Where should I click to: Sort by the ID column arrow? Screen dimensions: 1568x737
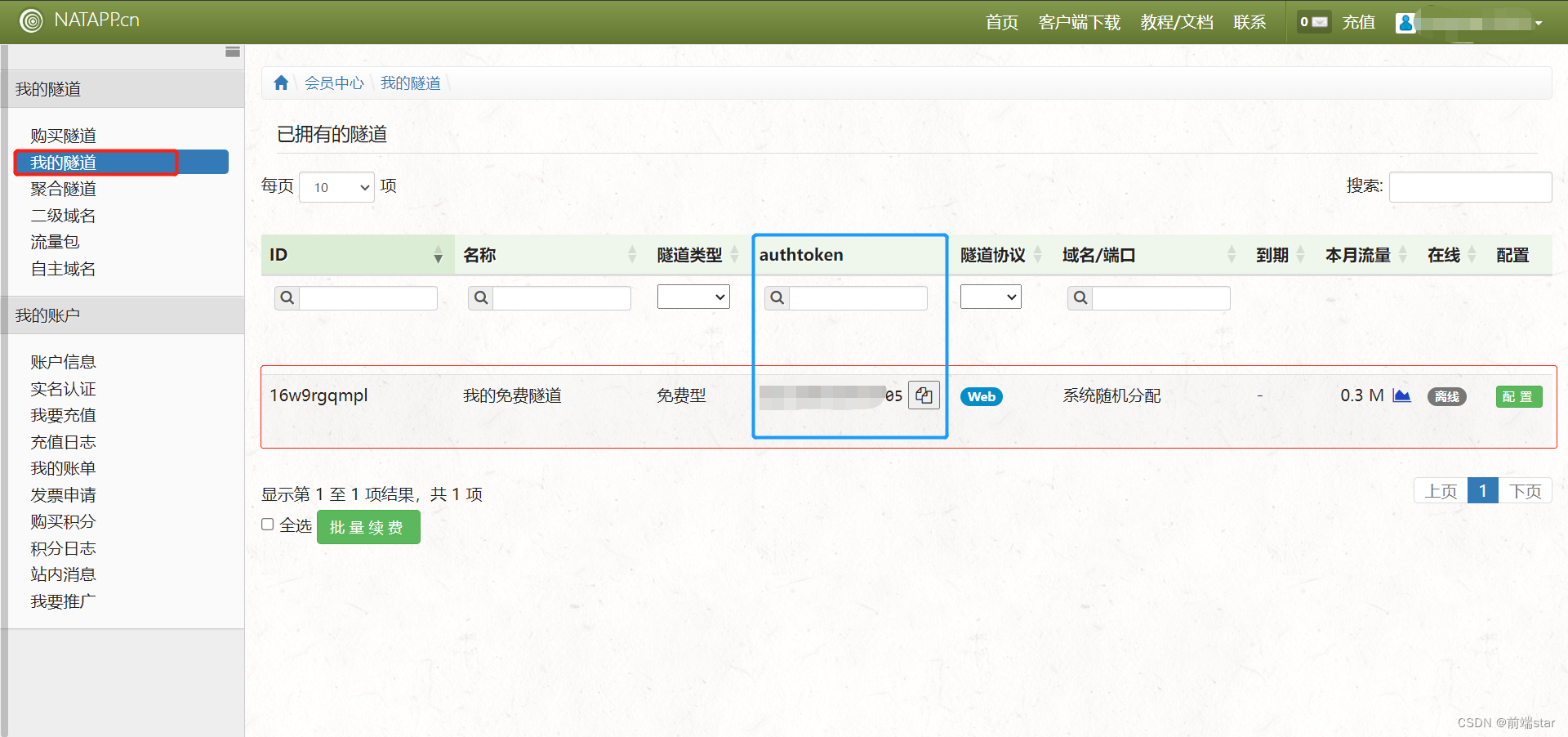point(439,255)
